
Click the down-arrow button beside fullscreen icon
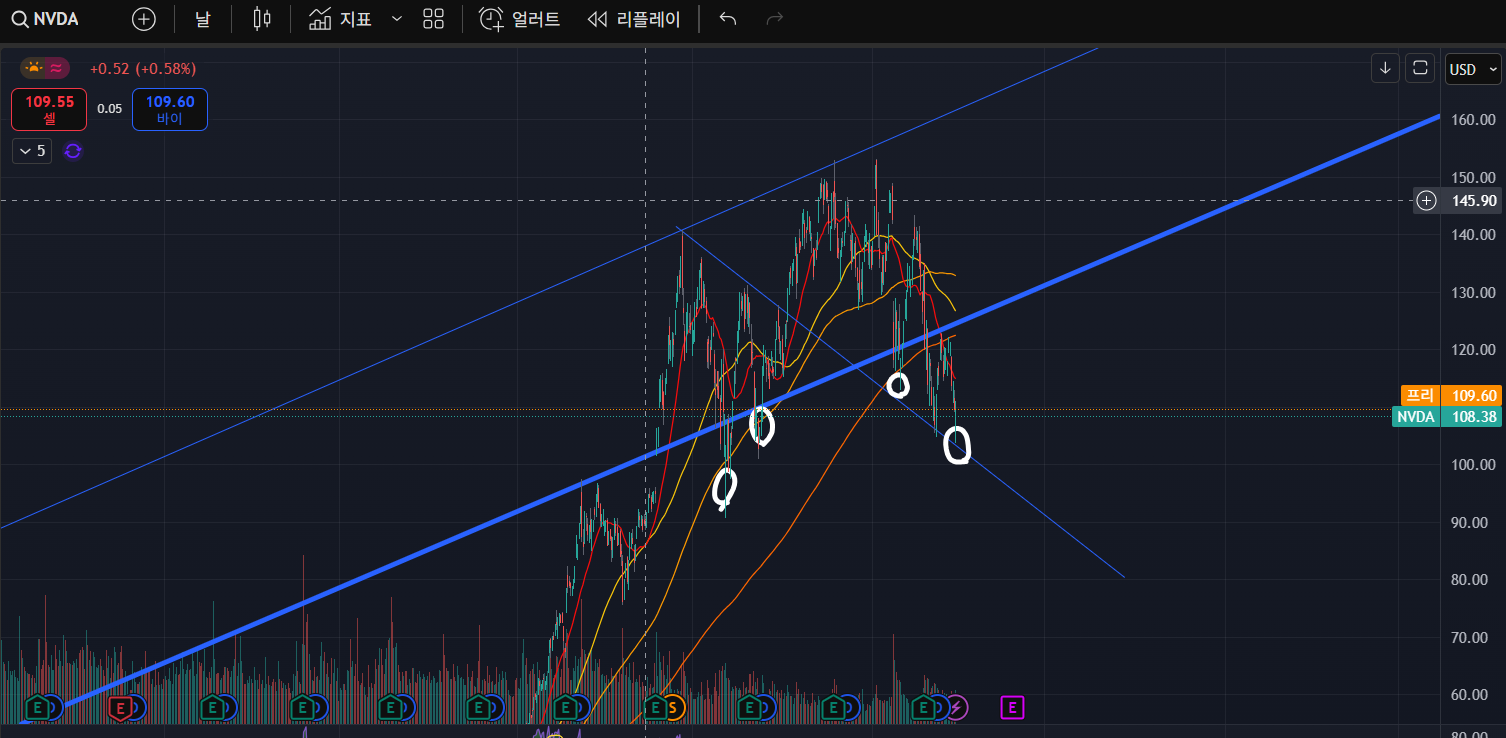point(1385,68)
